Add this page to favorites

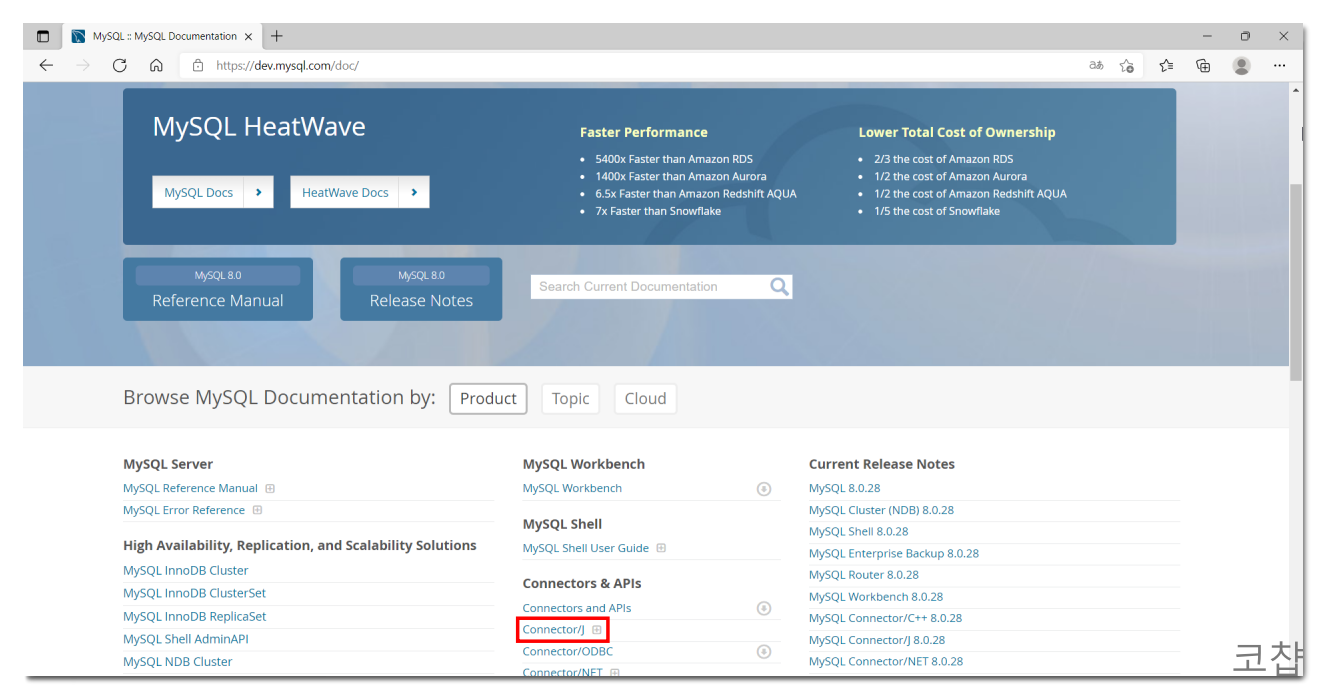point(1127,65)
